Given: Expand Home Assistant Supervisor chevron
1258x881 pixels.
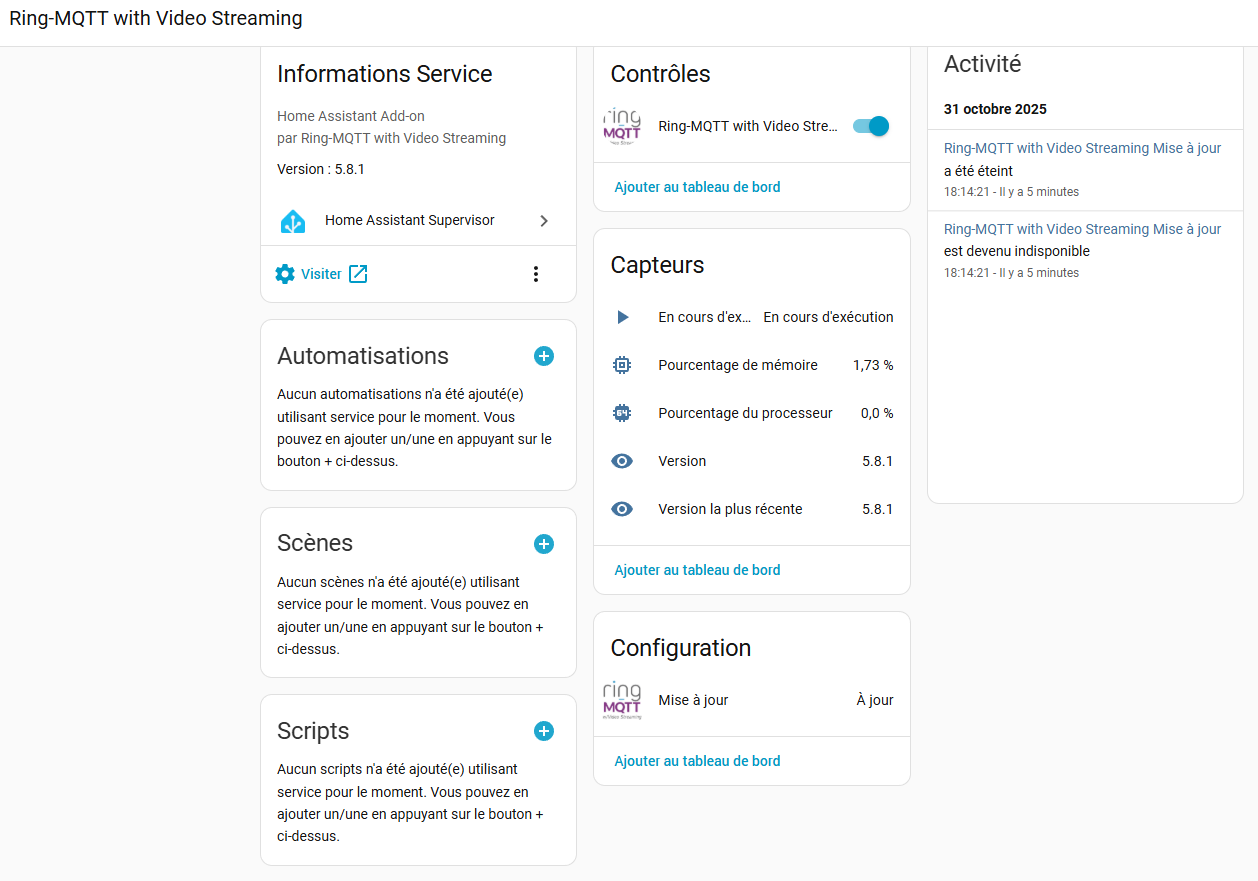Looking at the screenshot, I should [x=544, y=221].
